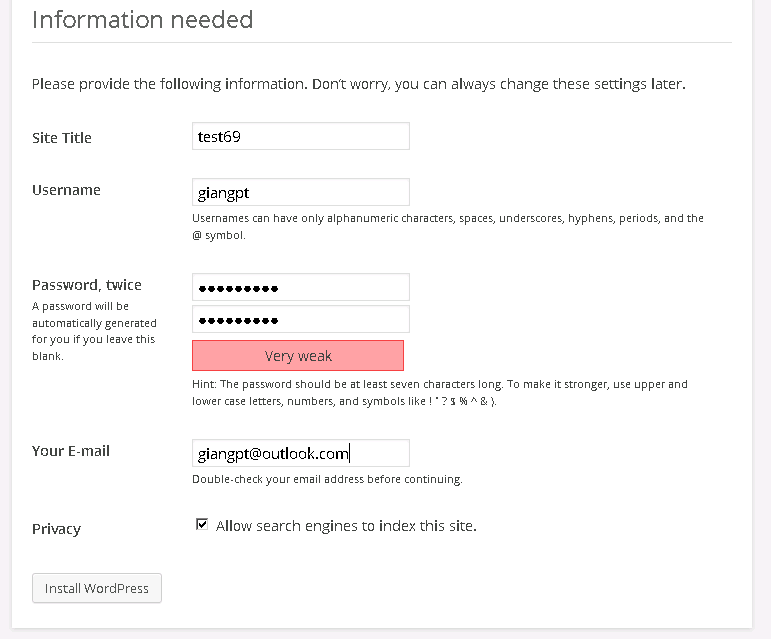Click the Username label text
771x639 pixels.
(66, 190)
